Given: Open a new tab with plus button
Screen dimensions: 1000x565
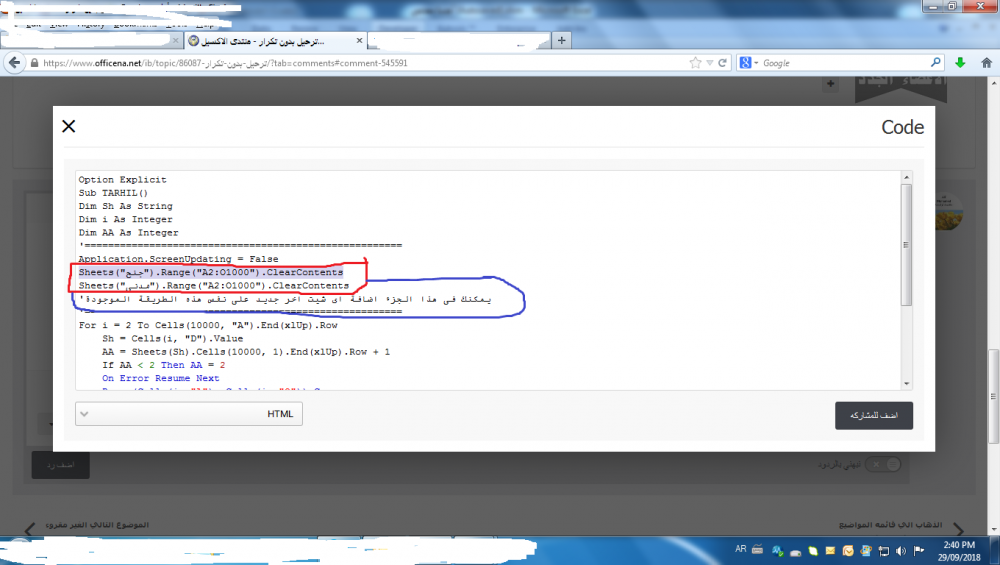Looking at the screenshot, I should 562,41.
